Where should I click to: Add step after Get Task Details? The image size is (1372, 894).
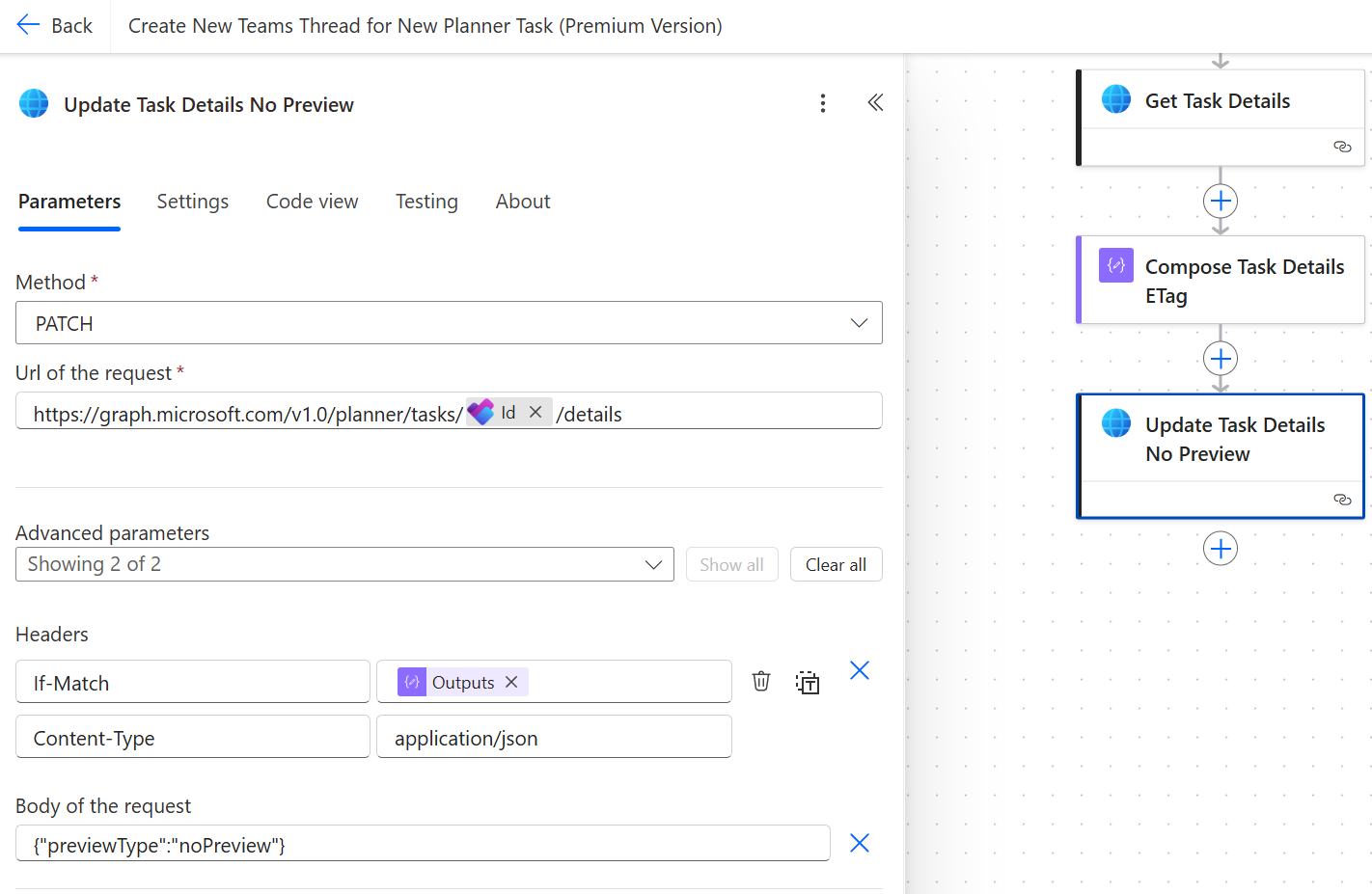pos(1221,201)
